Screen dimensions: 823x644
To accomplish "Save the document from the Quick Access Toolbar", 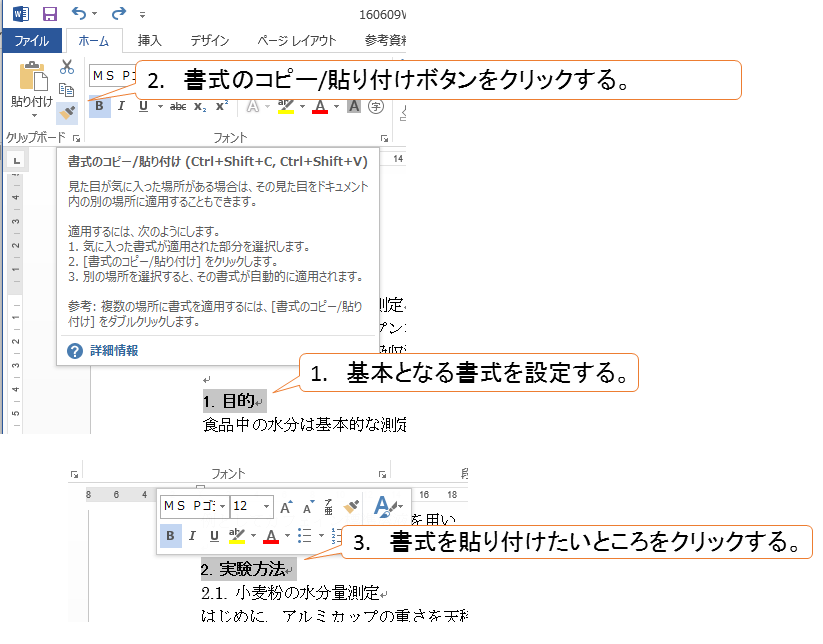I will (x=50, y=15).
